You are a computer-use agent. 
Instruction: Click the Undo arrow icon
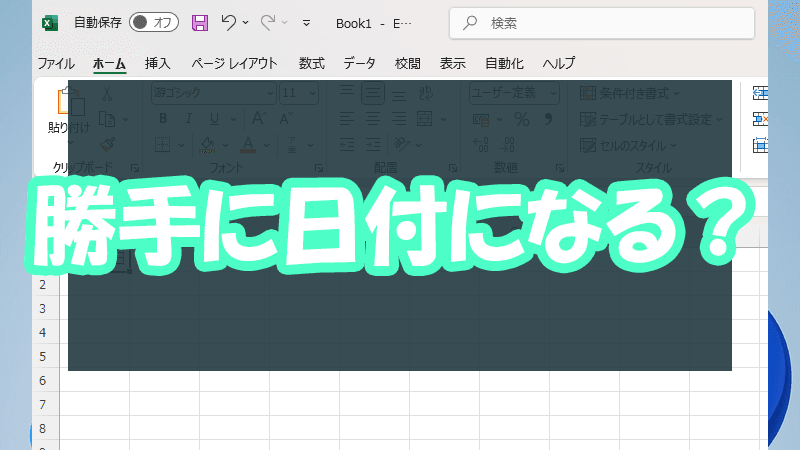(229, 22)
